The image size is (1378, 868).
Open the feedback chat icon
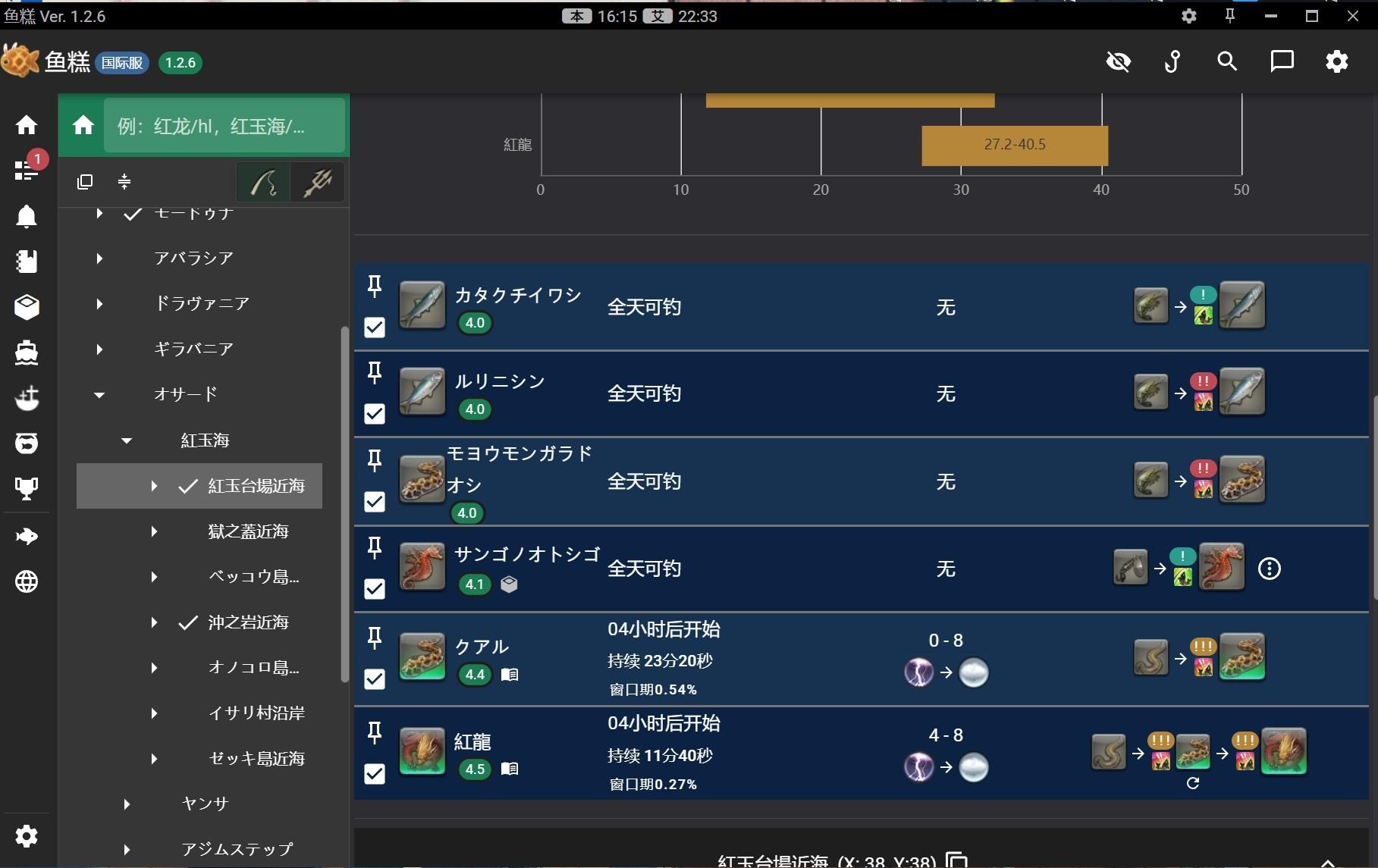[1282, 61]
